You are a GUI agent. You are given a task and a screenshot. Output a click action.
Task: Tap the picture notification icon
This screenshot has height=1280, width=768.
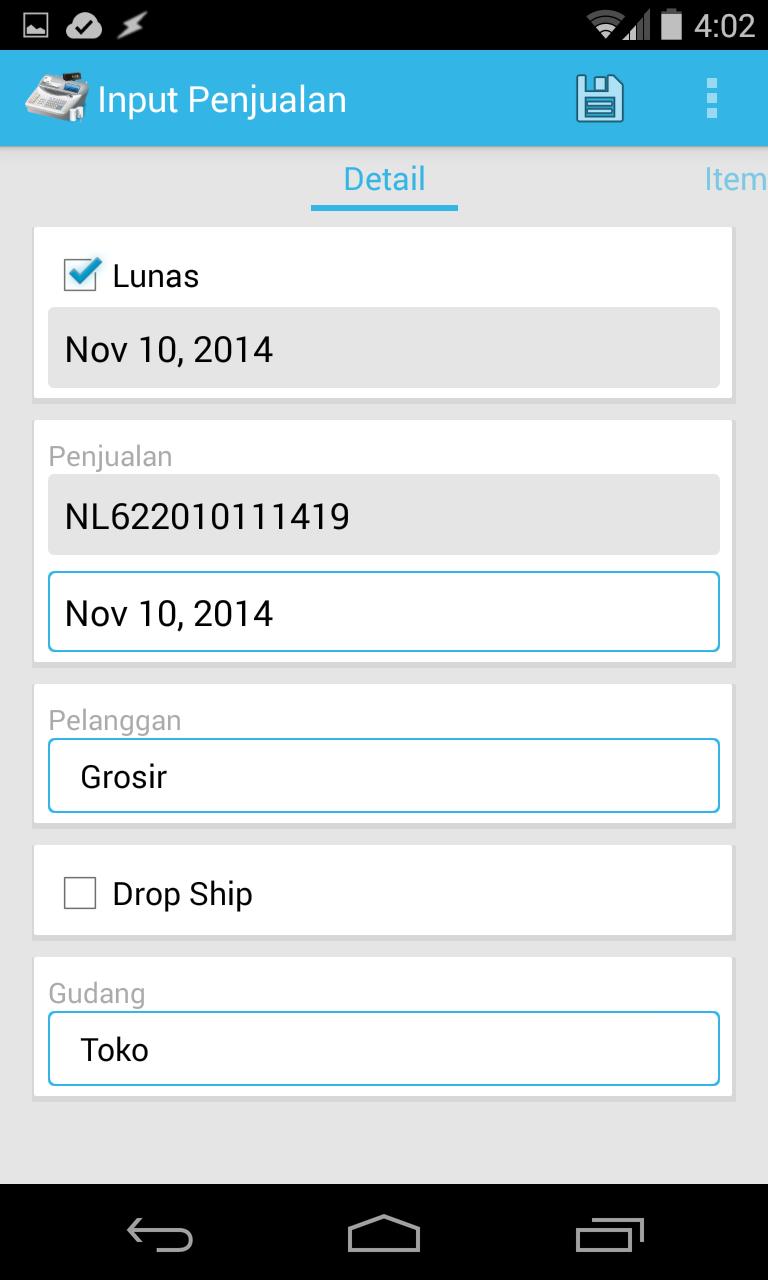(36, 26)
